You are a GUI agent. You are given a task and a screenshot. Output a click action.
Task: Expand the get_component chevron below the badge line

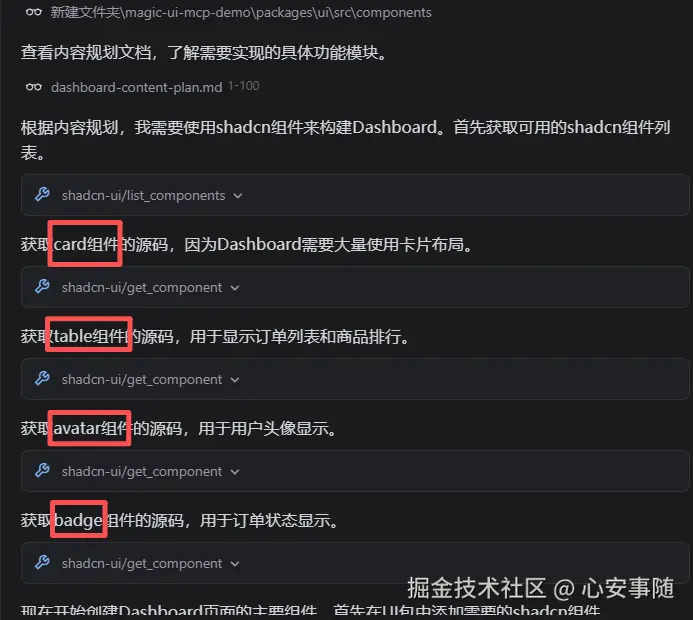coord(235,564)
